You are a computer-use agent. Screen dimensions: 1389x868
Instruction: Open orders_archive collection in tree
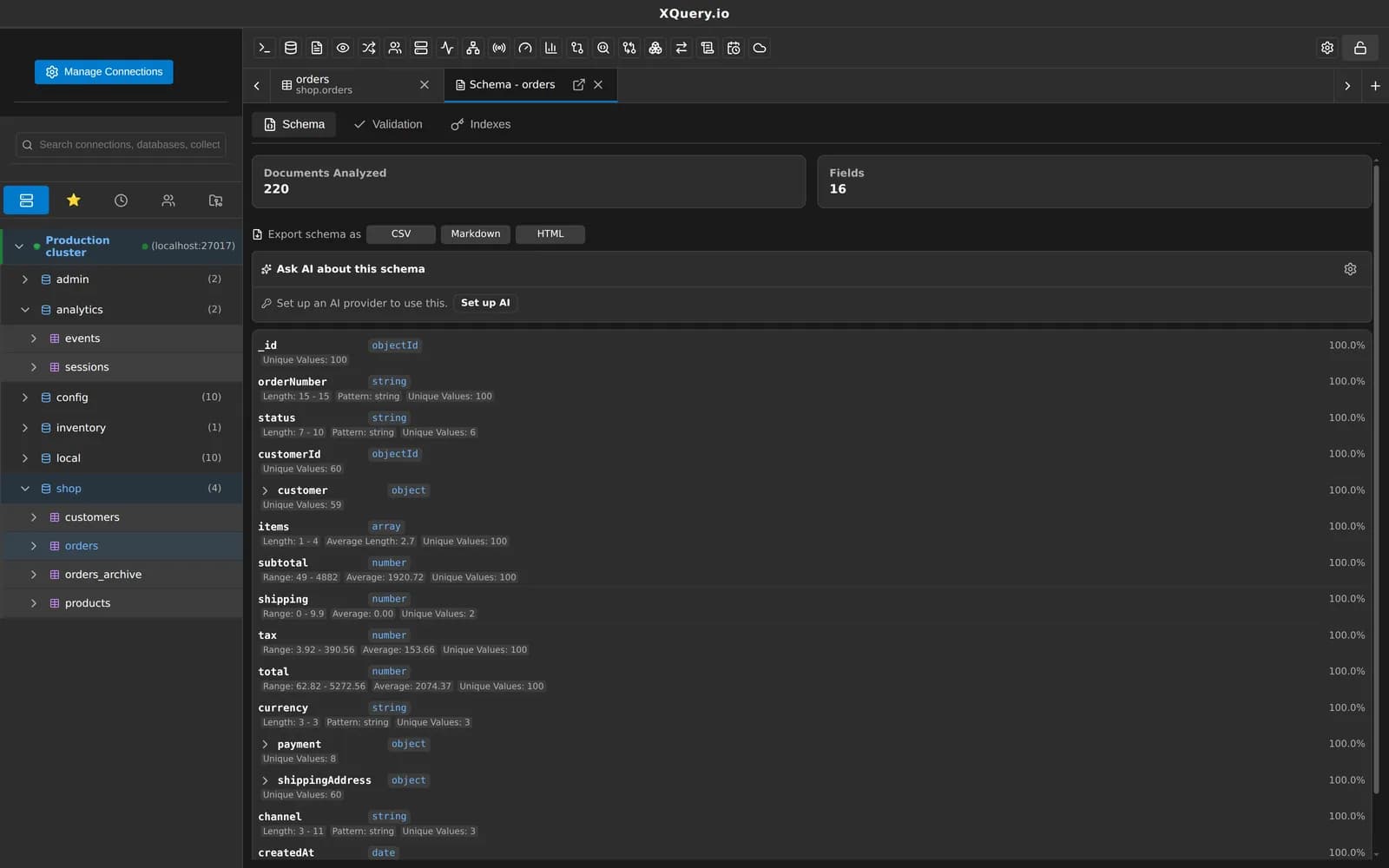point(122,575)
